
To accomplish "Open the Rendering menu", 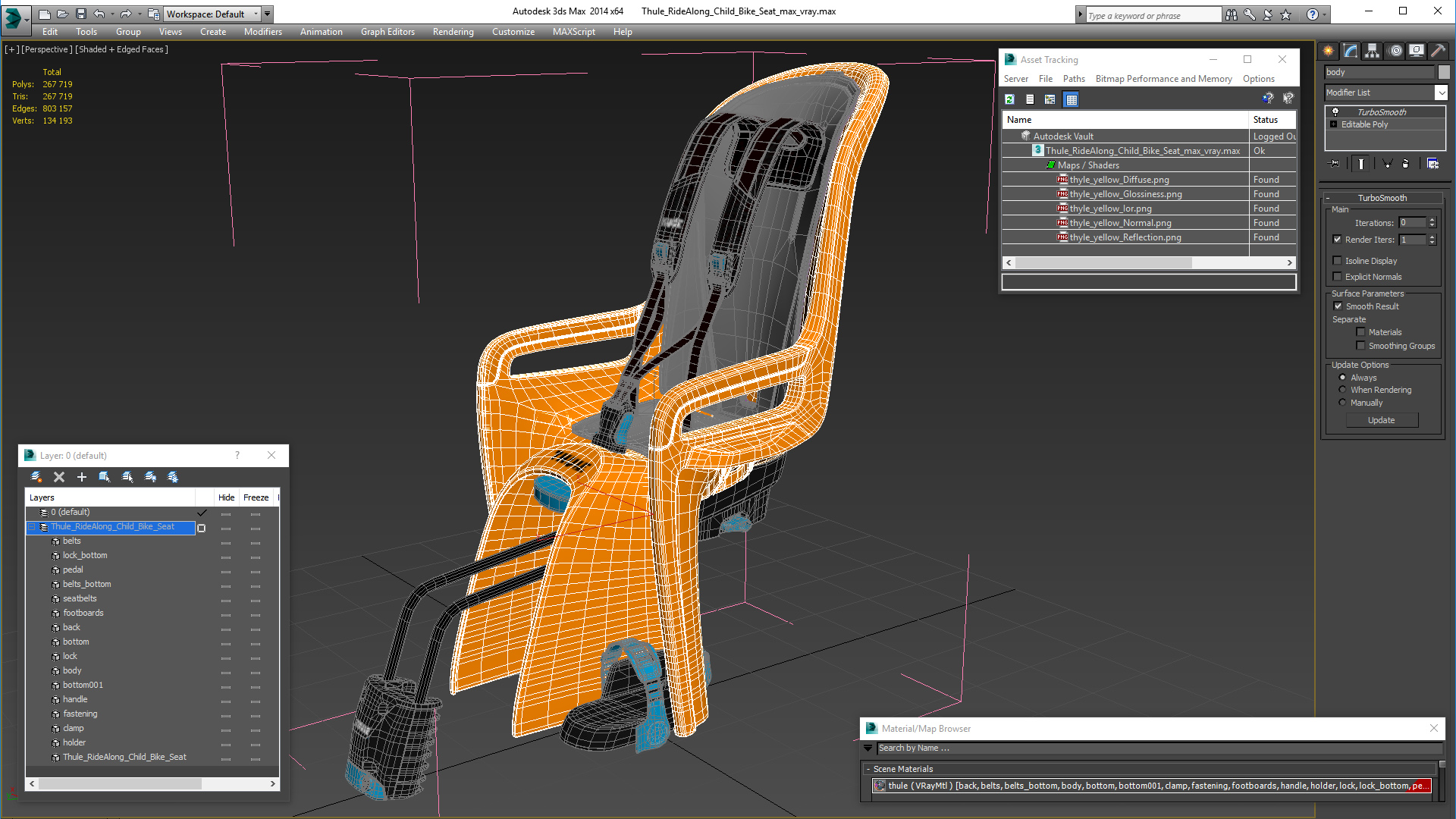I will click(x=453, y=32).
